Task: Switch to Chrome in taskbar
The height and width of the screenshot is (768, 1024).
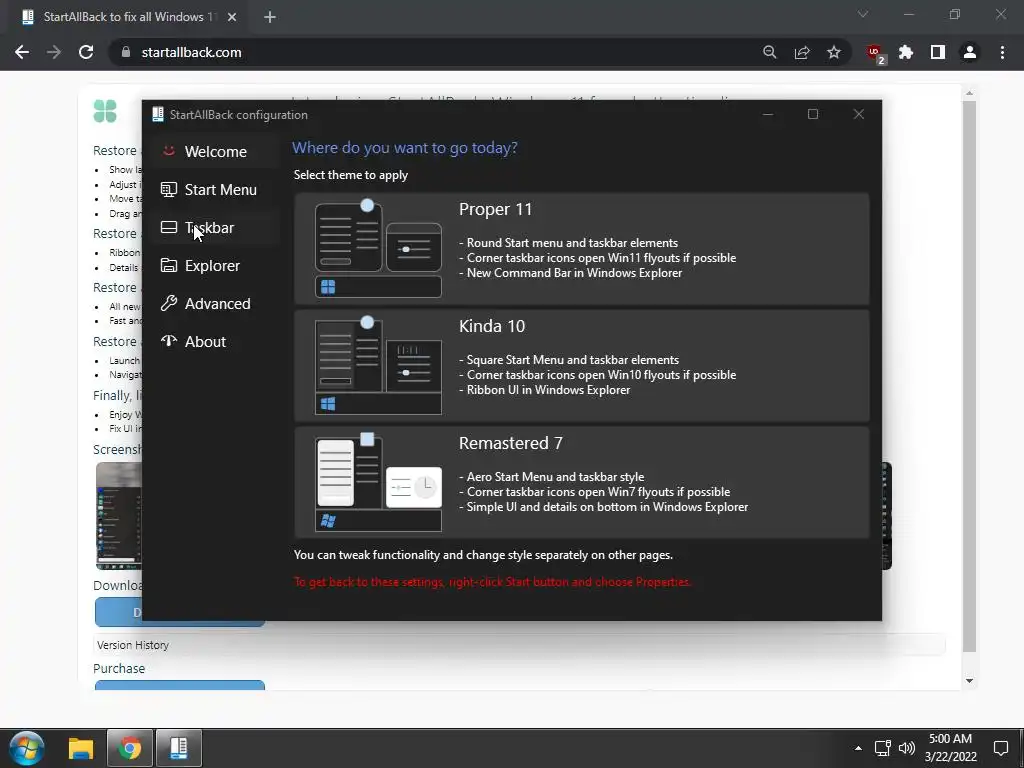Action: point(130,748)
